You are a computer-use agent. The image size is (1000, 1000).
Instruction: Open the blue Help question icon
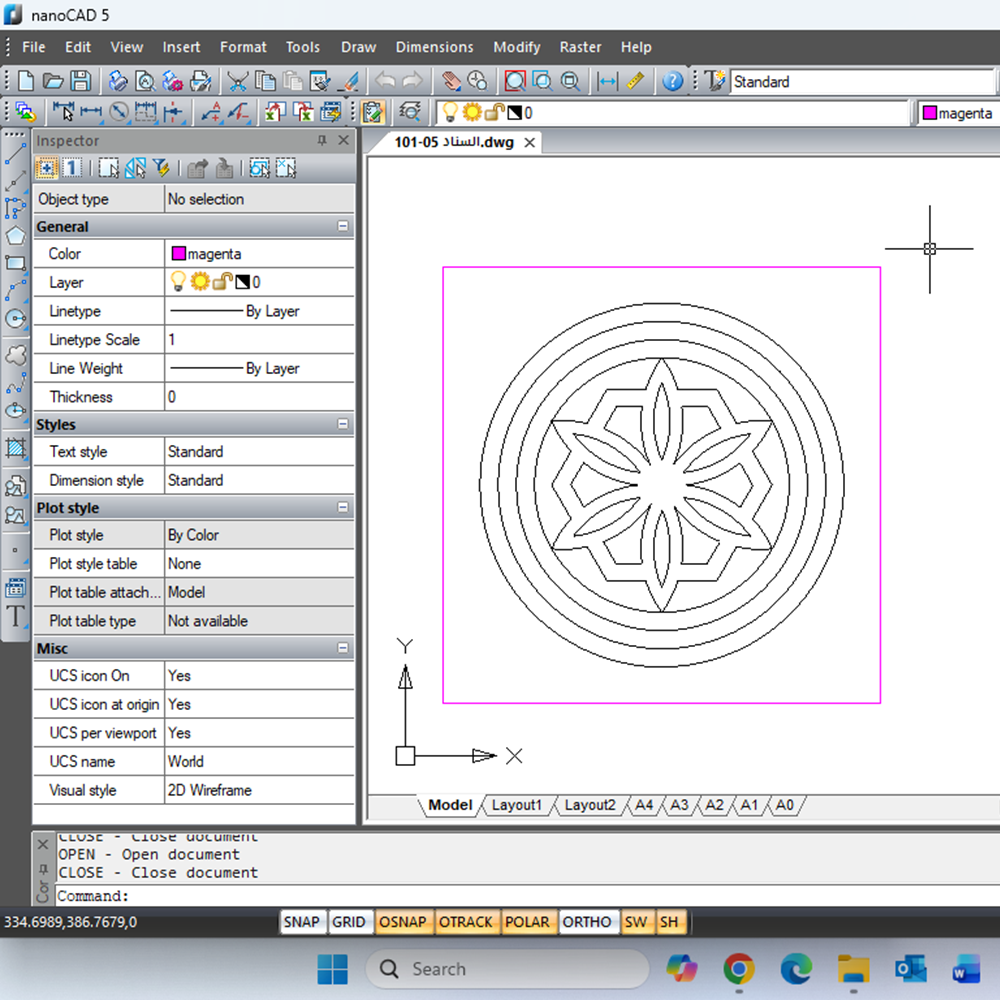tap(673, 81)
